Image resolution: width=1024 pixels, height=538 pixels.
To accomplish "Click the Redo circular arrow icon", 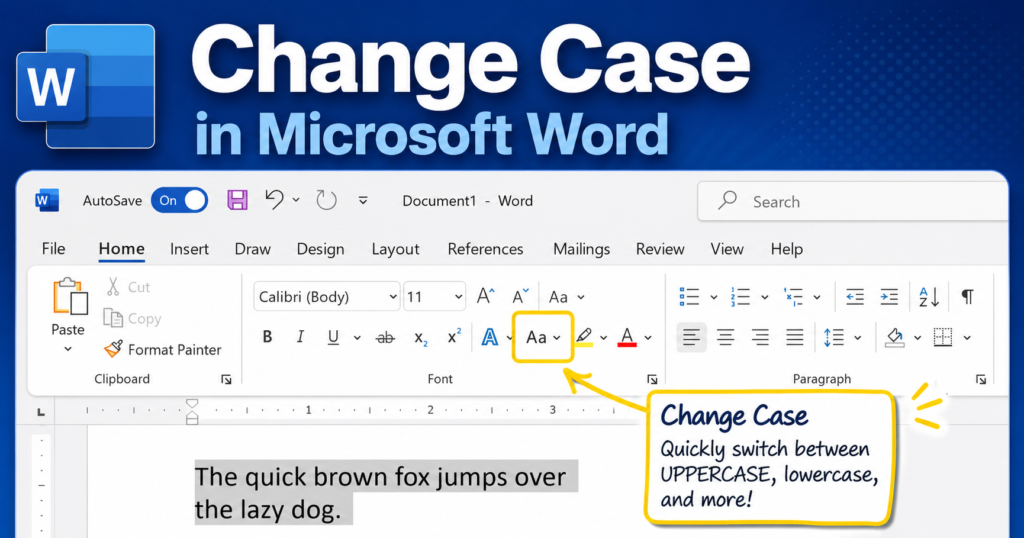I will point(326,200).
